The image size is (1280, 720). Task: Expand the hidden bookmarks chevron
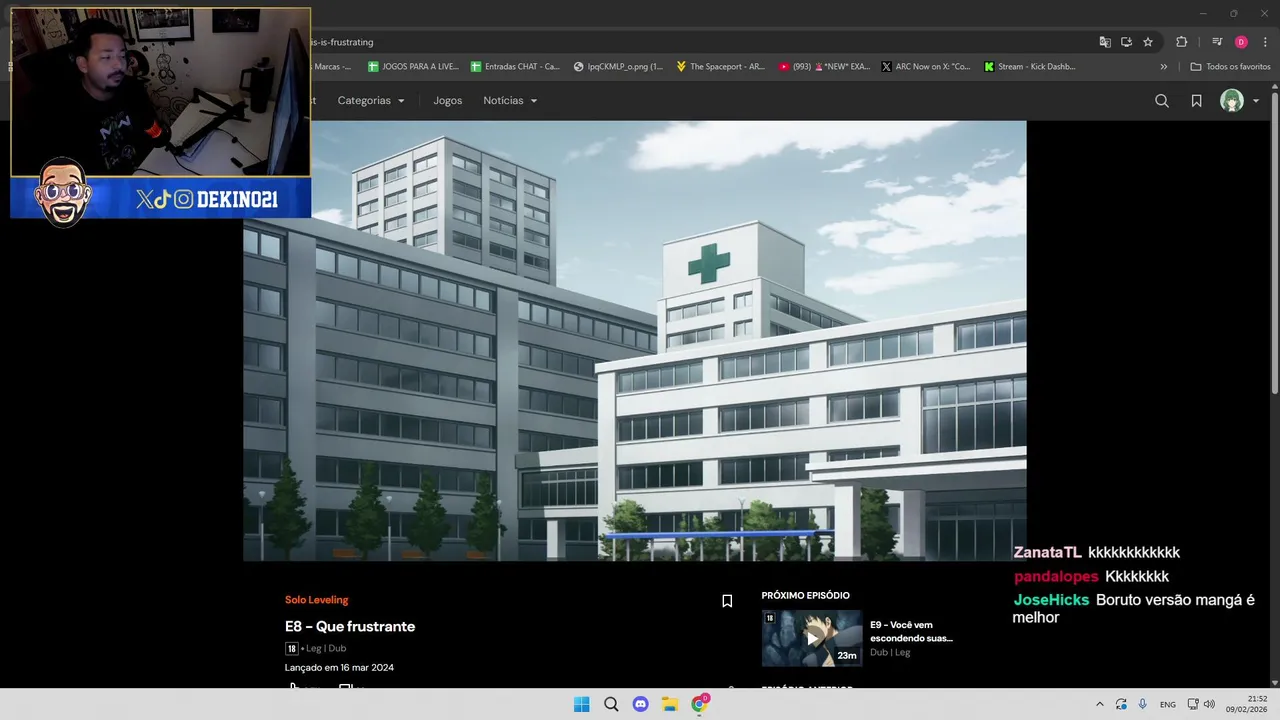pyautogui.click(x=1163, y=67)
